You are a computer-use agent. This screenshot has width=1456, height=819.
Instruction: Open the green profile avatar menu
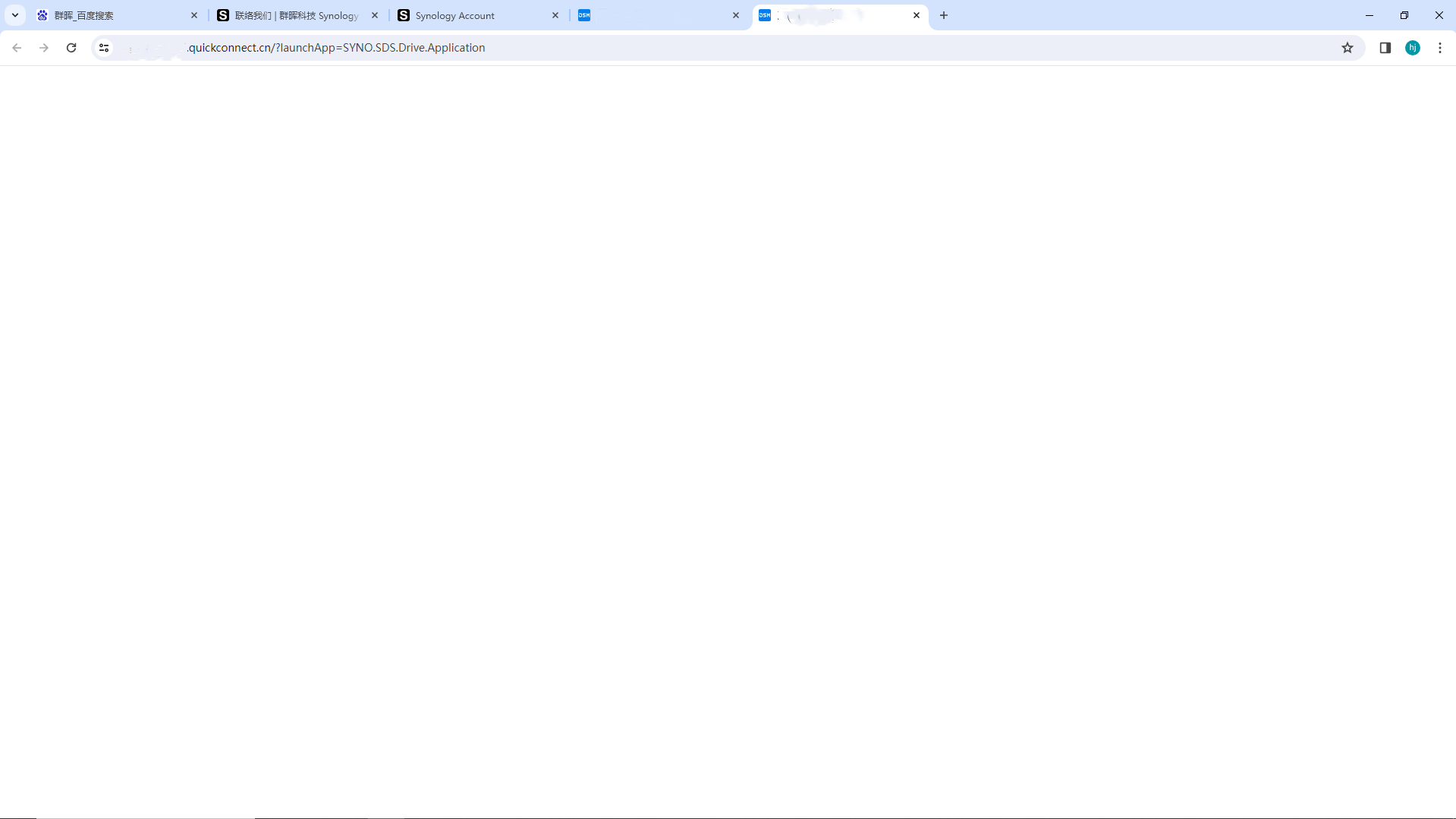(1413, 48)
